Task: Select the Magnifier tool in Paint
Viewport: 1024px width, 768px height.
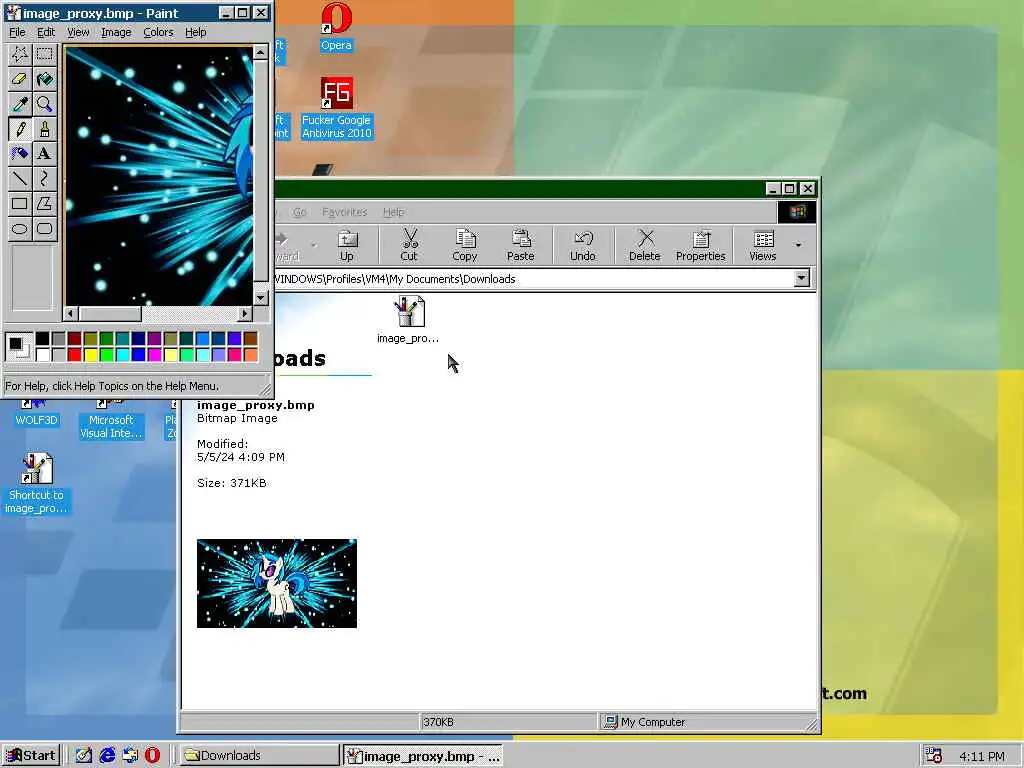Action: pyautogui.click(x=44, y=104)
